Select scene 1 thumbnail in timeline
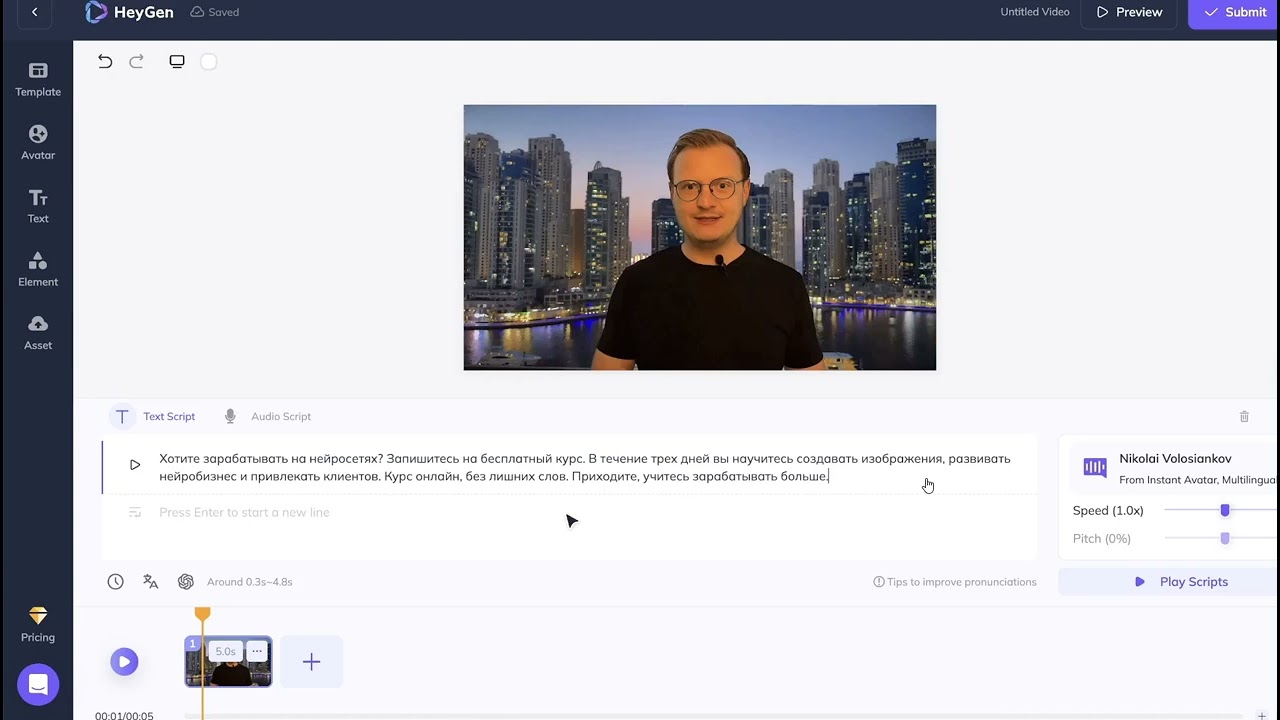The width and height of the screenshot is (1280, 720). click(228, 661)
